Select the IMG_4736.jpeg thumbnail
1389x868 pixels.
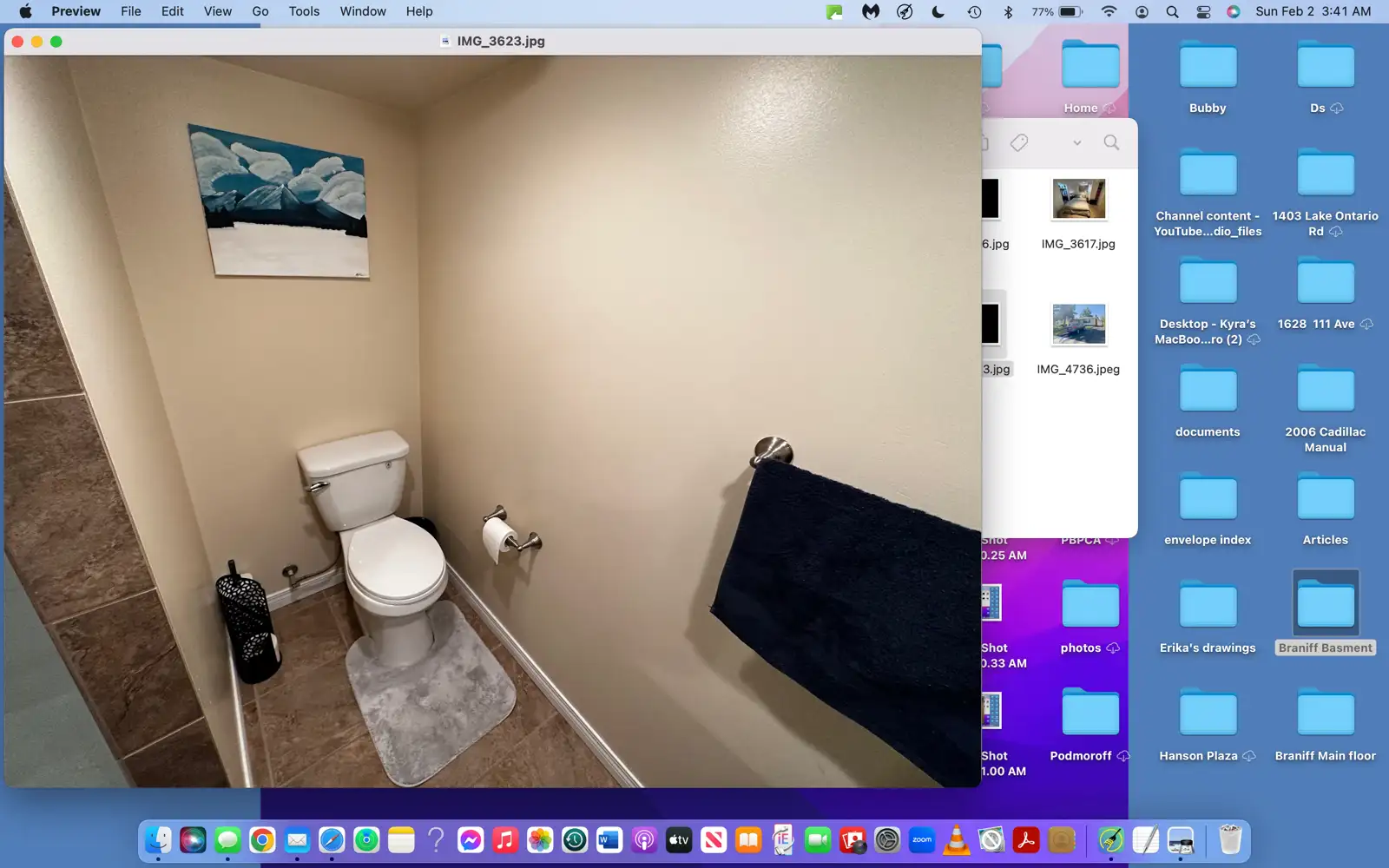pyautogui.click(x=1078, y=325)
